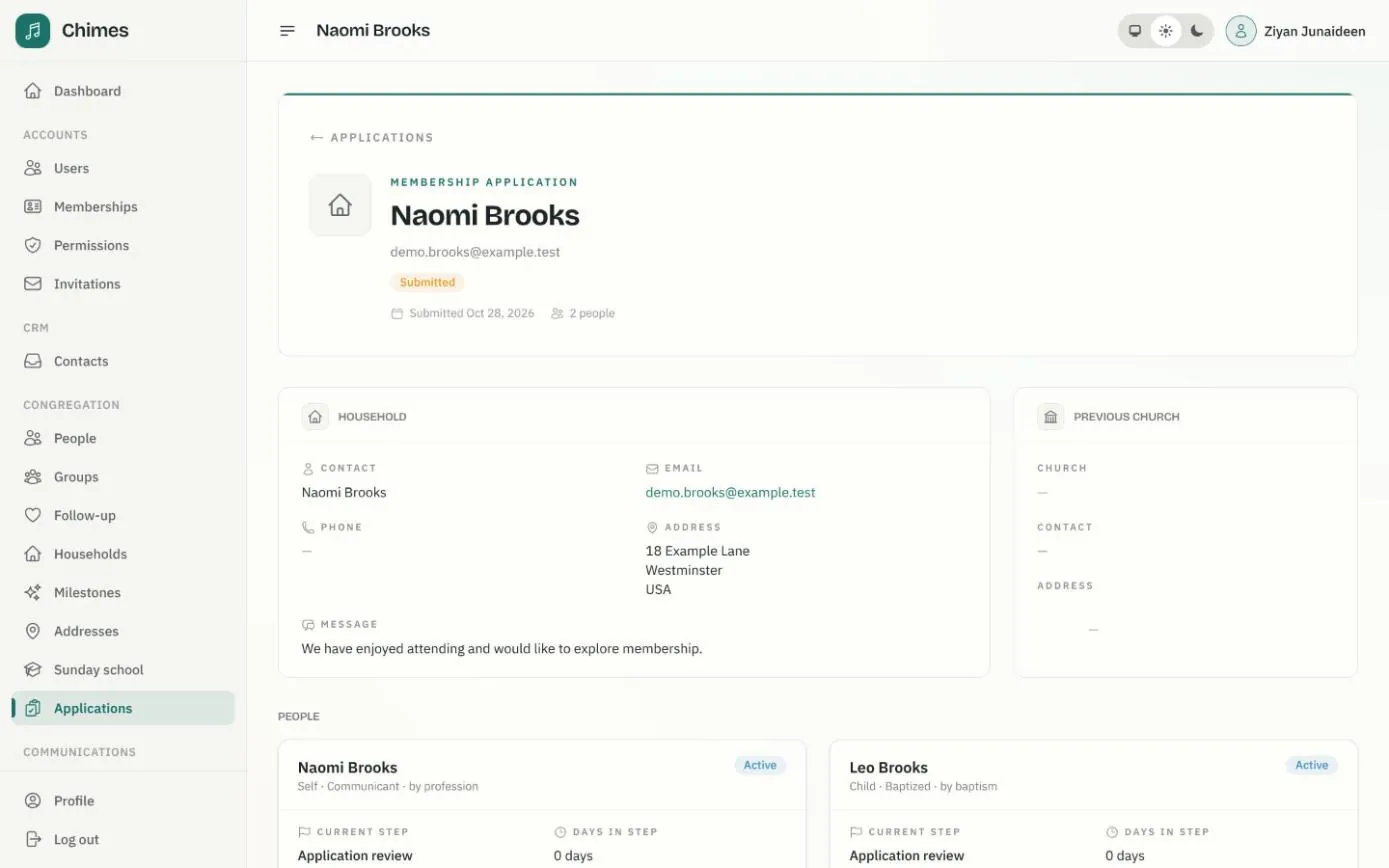
Task: Switch to dark theme mode
Action: (1197, 31)
